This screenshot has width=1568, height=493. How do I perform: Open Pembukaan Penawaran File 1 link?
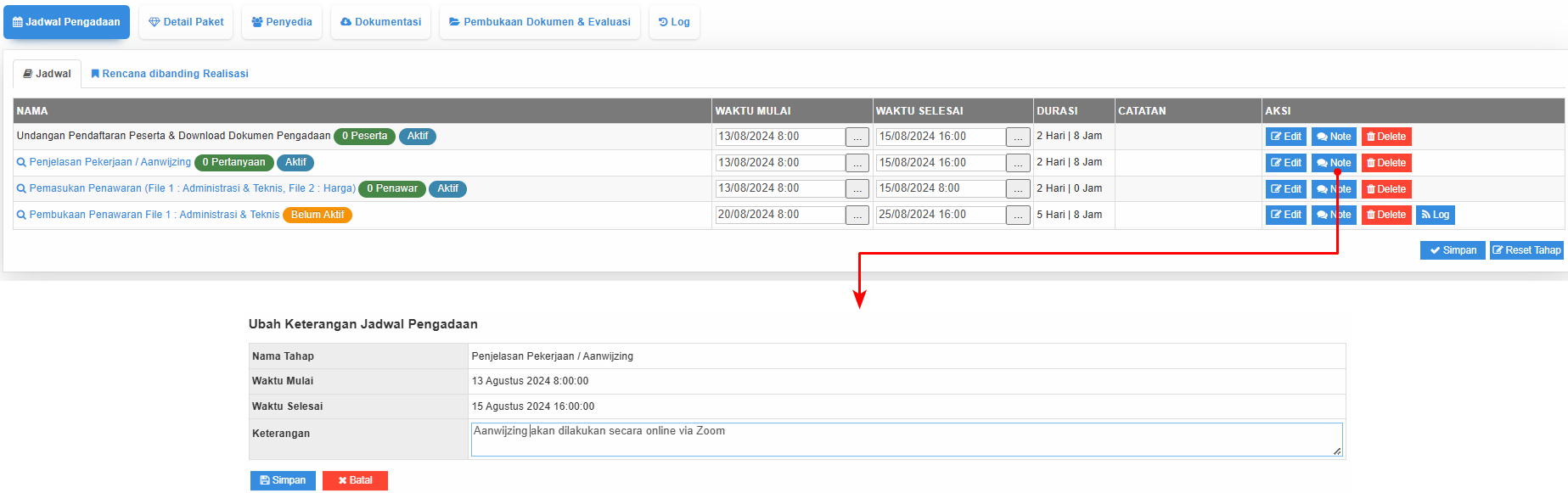(154, 215)
